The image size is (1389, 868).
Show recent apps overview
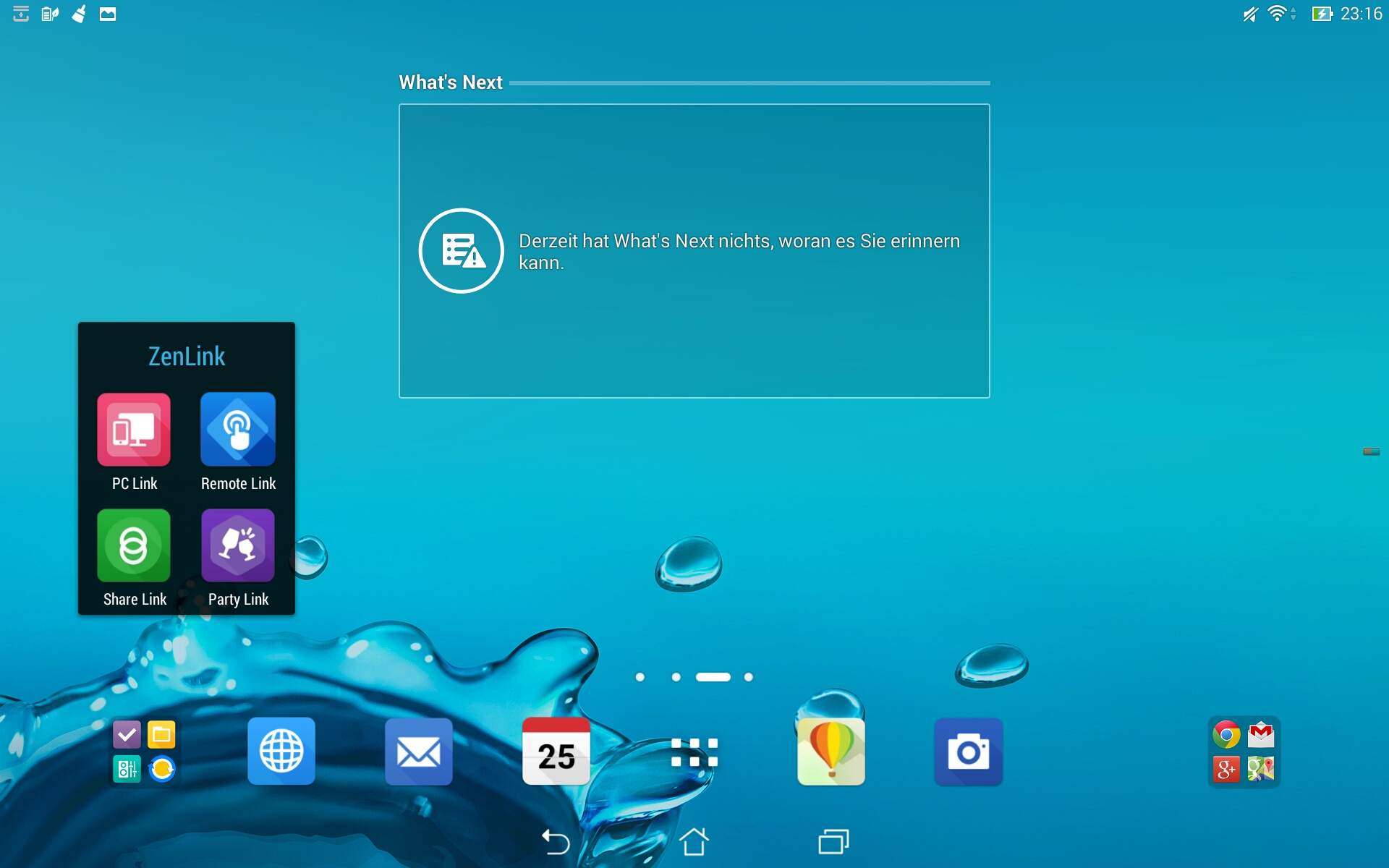point(833,842)
